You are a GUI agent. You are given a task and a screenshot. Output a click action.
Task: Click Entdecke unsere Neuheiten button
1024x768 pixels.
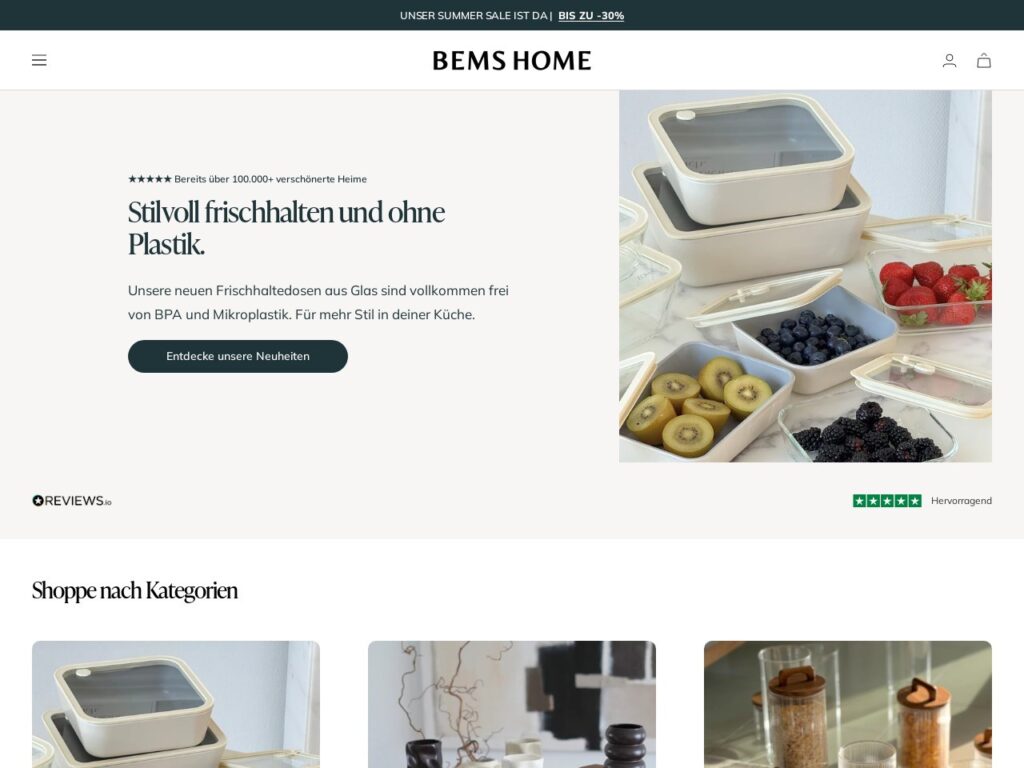[x=238, y=356]
